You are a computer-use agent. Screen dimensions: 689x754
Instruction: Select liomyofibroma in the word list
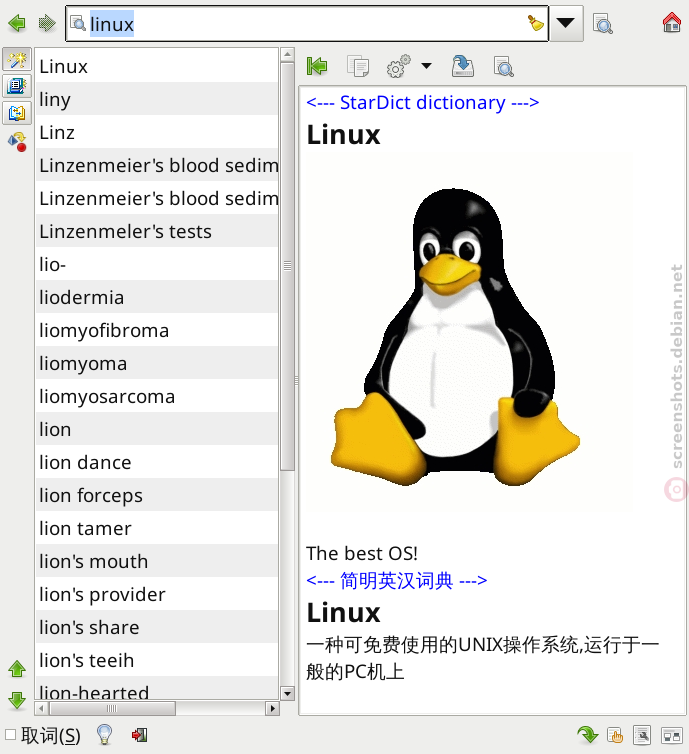tap(157, 330)
